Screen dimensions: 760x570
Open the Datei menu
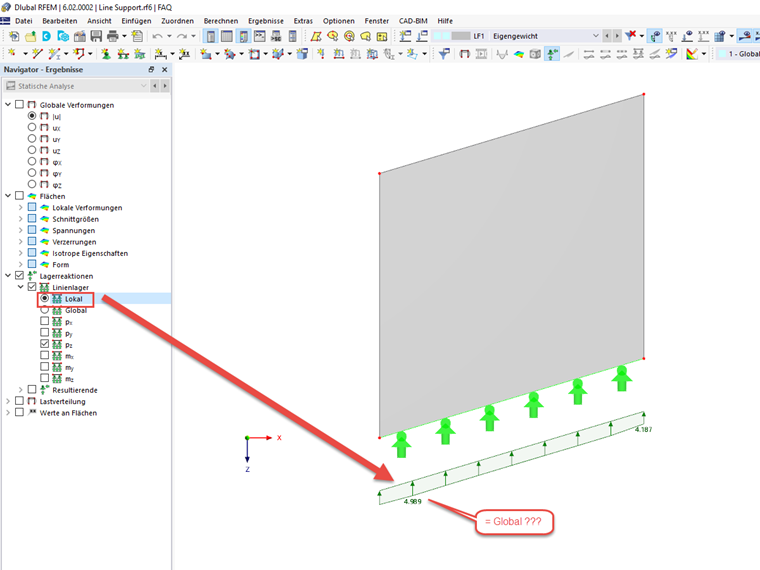pos(23,21)
